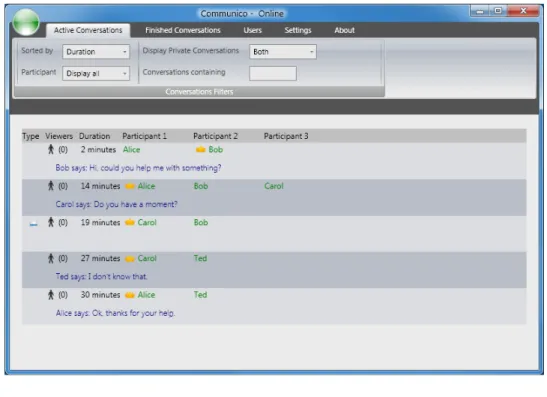Click Ted in the 30 minutes conversation
Screen dimensions: 547x397
coord(201,295)
